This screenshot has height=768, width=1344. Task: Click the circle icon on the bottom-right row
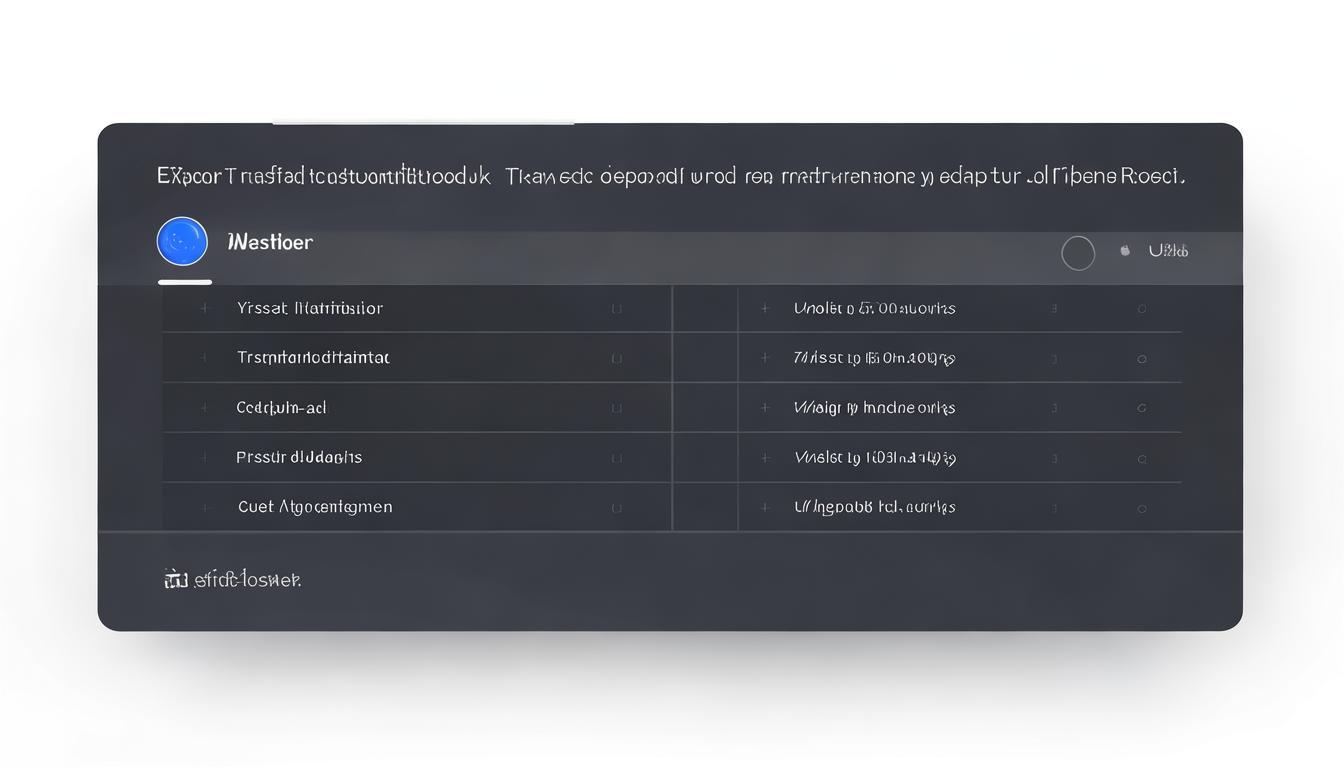click(x=1142, y=507)
